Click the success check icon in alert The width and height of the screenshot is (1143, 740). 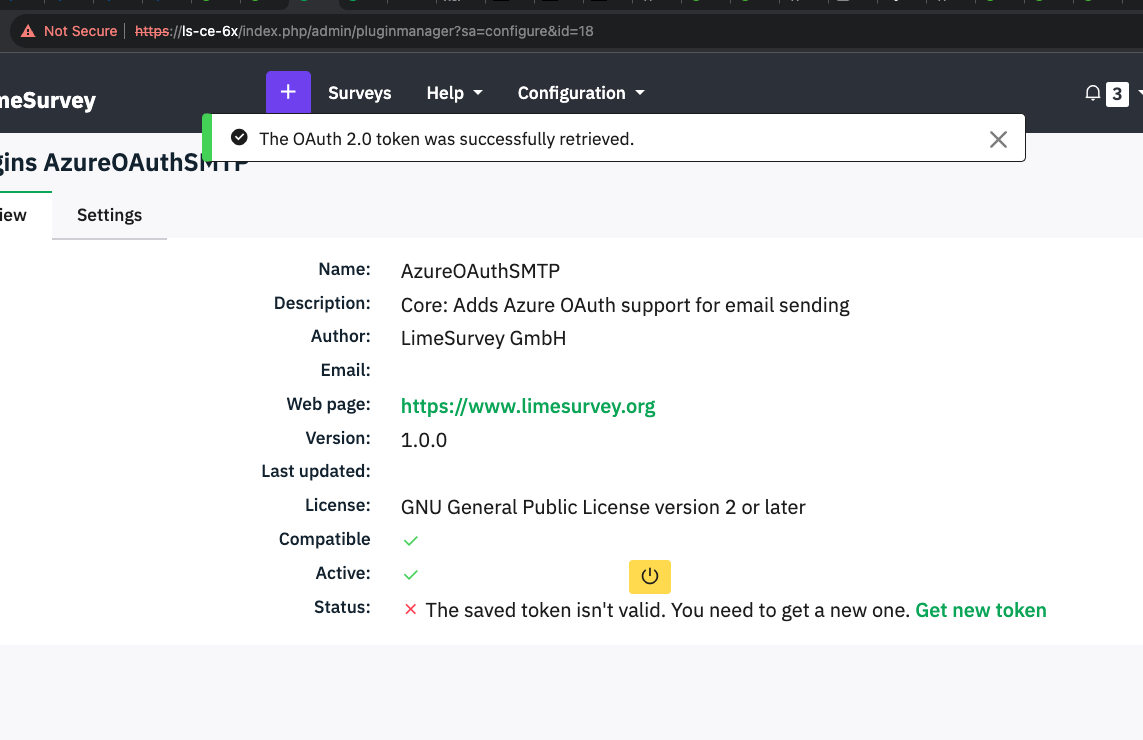click(x=238, y=138)
